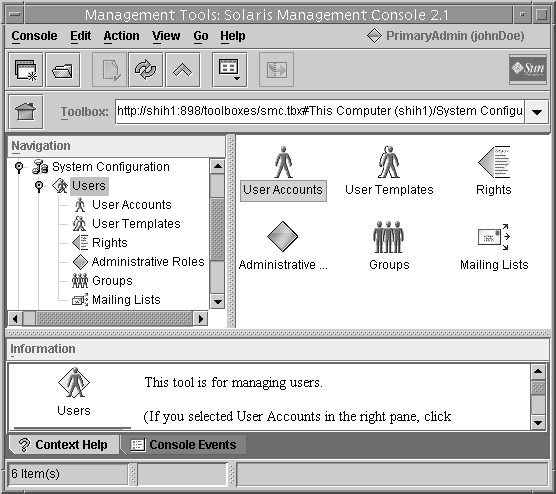This screenshot has width=556, height=494.
Task: Select Mailing Lists in navigation tree
Action: (126, 300)
